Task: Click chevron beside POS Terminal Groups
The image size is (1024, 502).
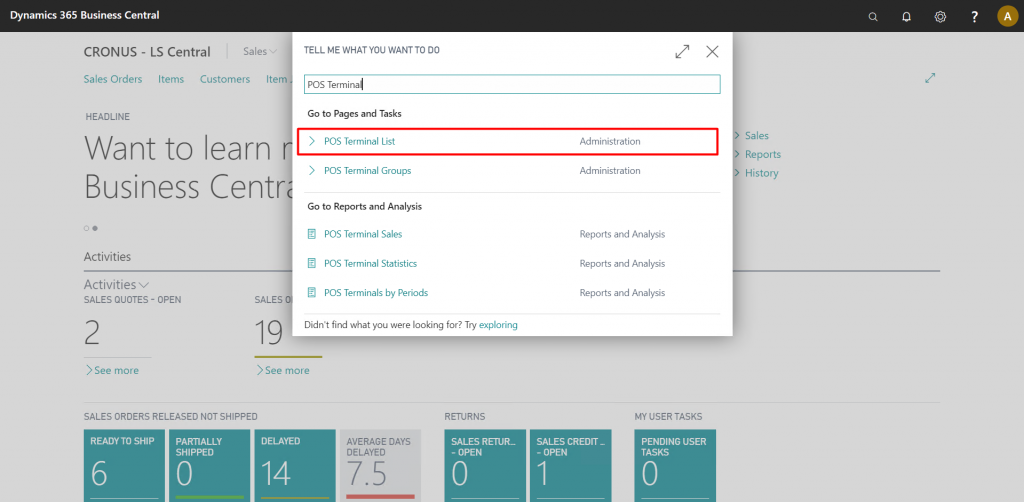Action: pos(312,170)
